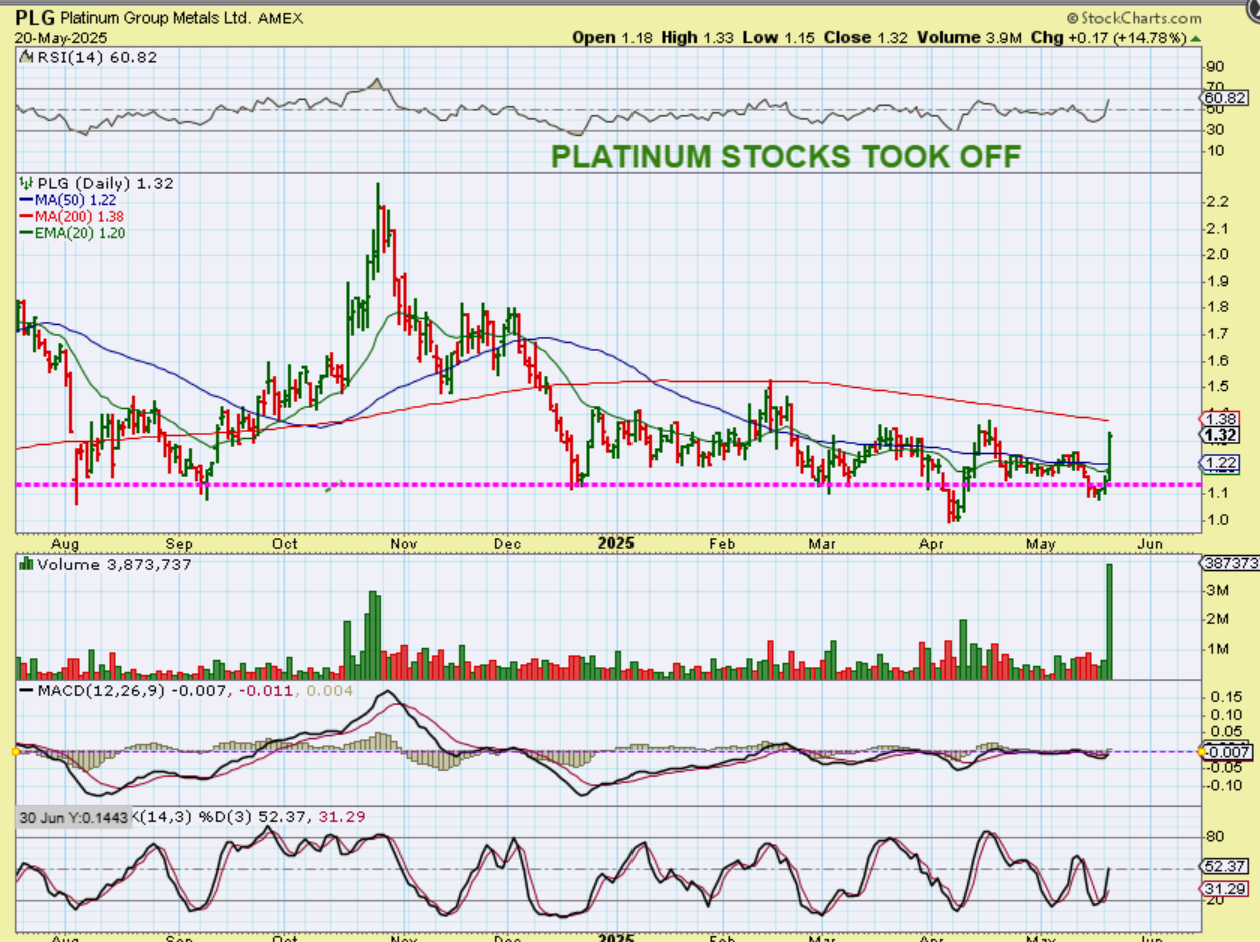Click the -0.007 MACD tag on right axis
The width and height of the screenshot is (1260, 942).
click(x=1226, y=751)
